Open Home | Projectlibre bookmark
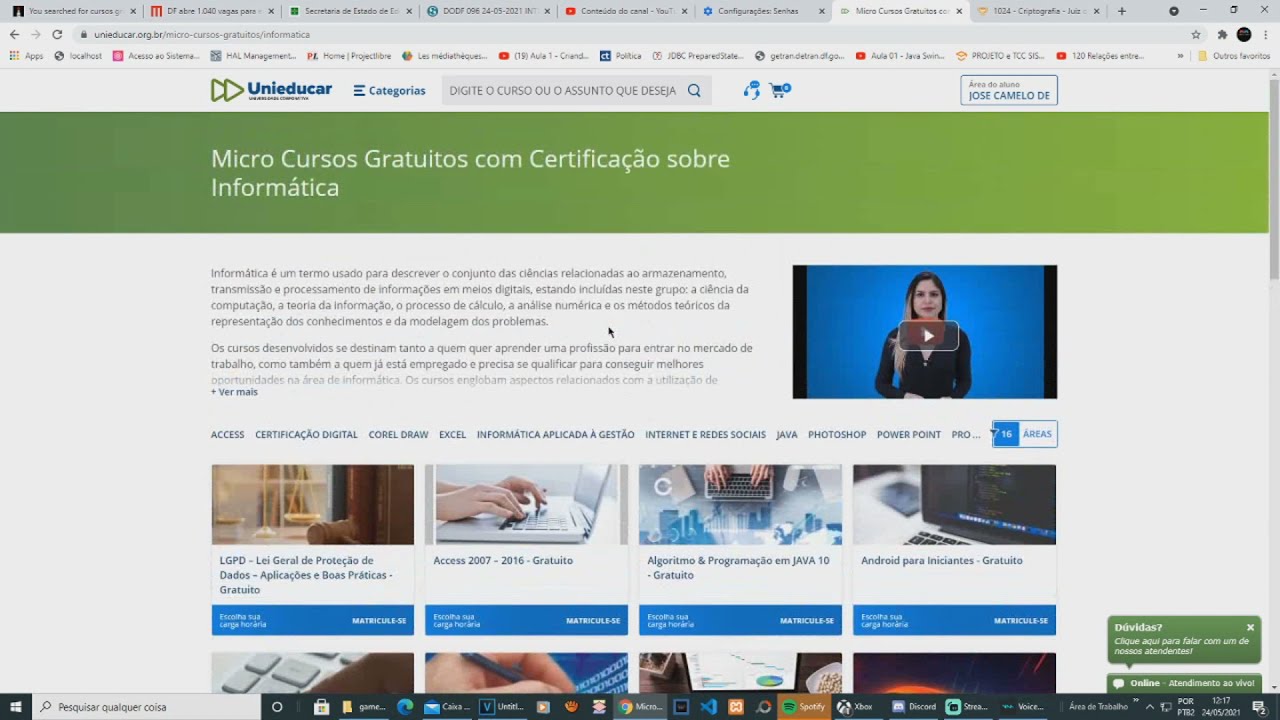Screen dimensions: 1280x720 click(x=349, y=56)
